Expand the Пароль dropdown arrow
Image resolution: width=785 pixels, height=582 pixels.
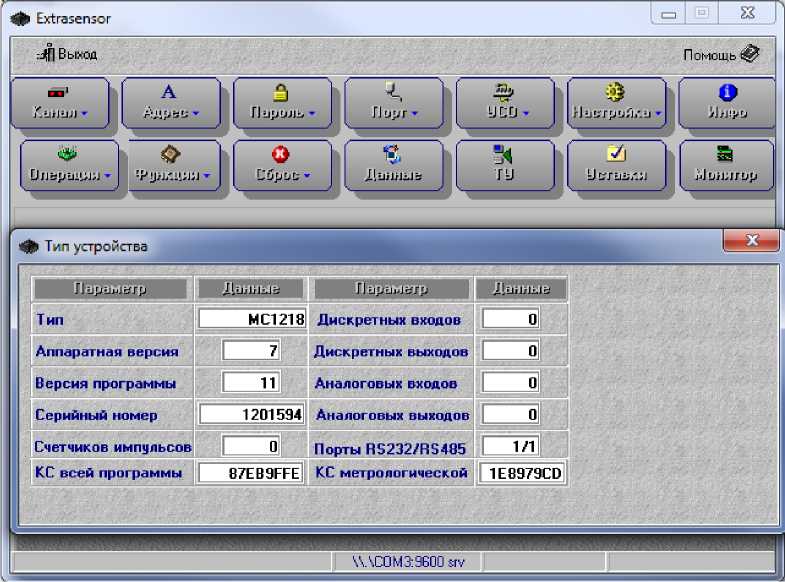311,114
